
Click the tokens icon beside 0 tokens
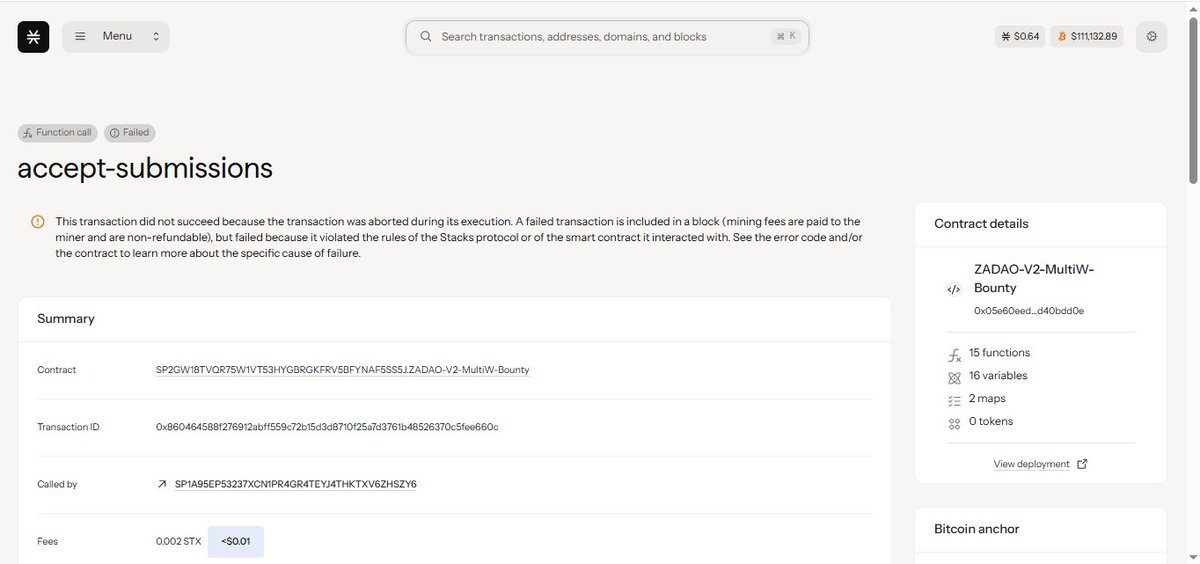pos(954,423)
